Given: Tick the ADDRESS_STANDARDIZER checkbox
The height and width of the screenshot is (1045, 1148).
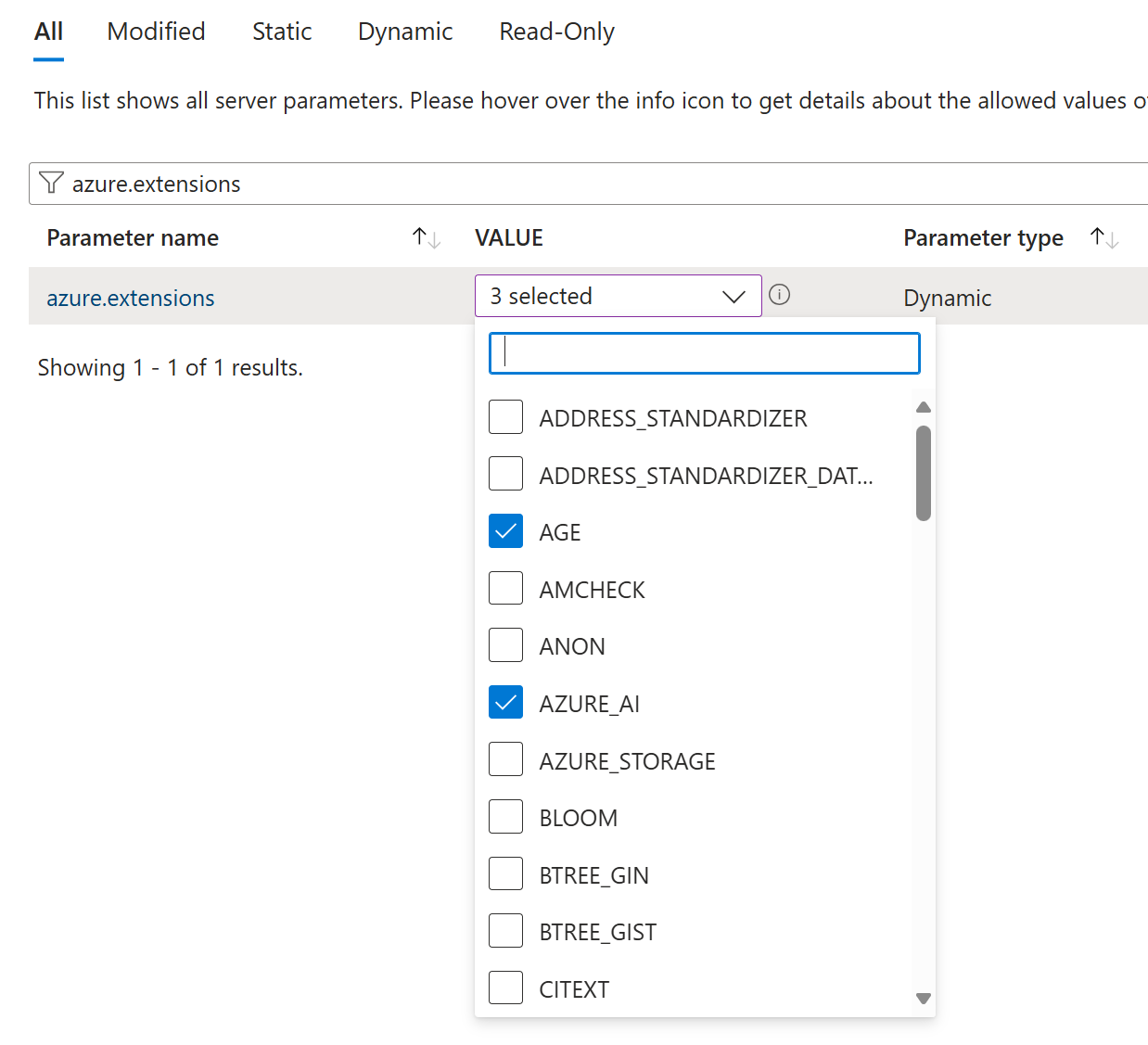Looking at the screenshot, I should (x=505, y=417).
